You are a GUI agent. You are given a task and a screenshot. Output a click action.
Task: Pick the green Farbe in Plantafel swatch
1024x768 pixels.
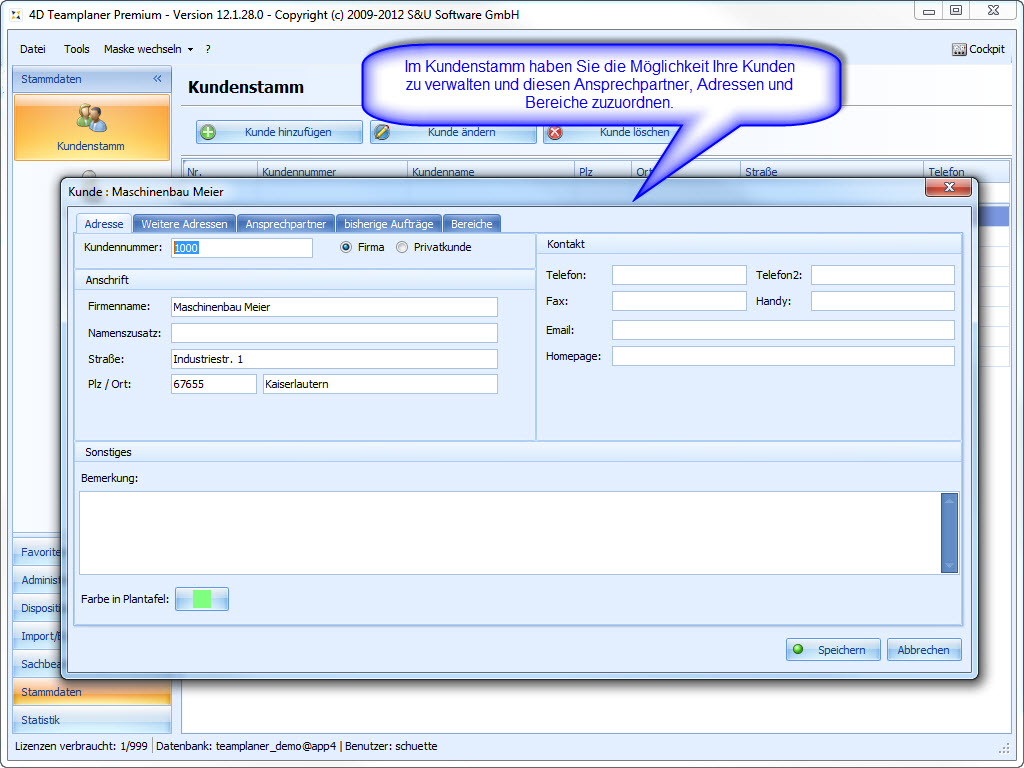(x=202, y=599)
